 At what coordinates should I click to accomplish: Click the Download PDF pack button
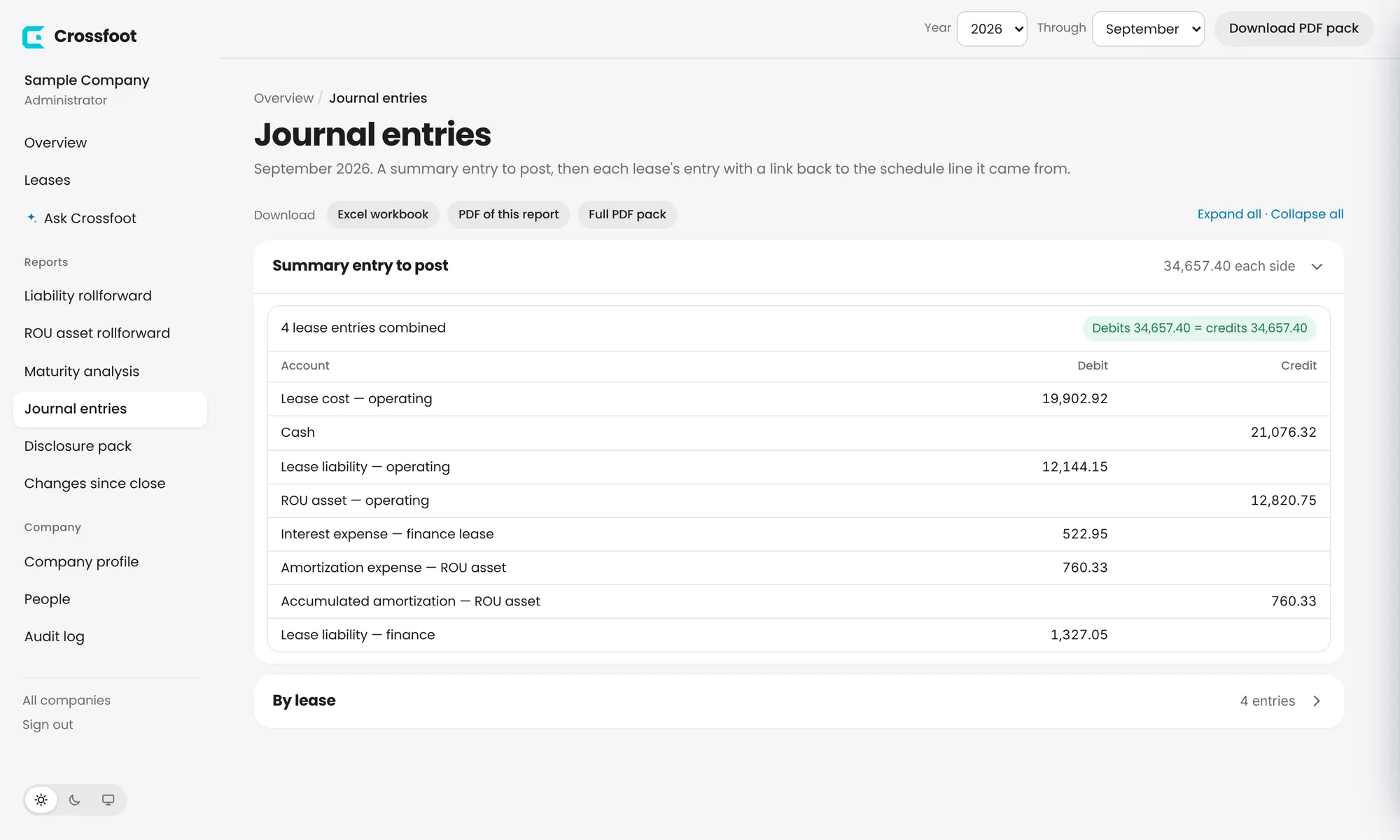(1294, 29)
